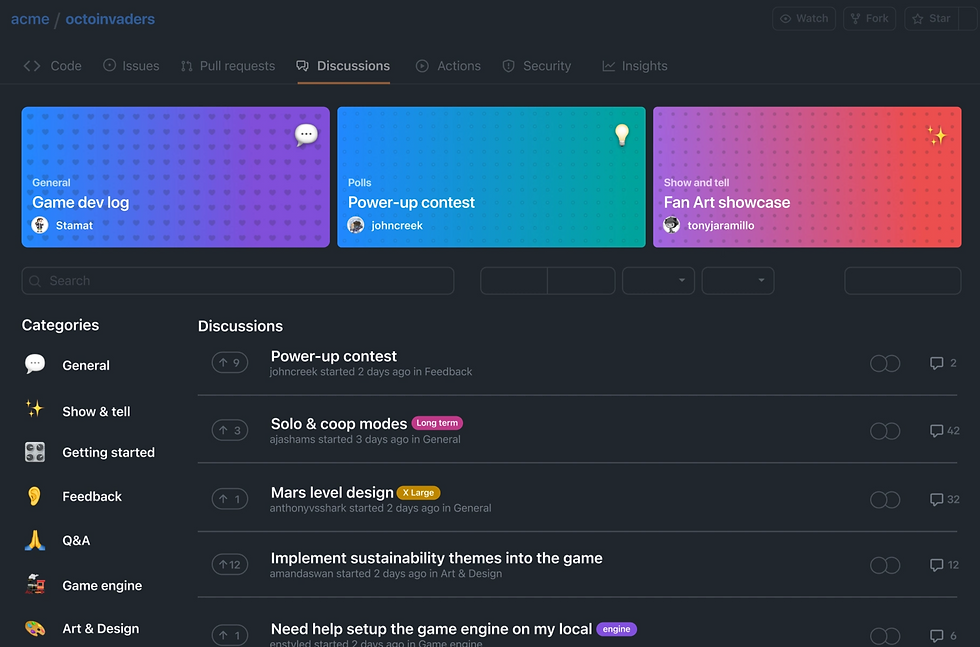Focus the discussions Search field
Viewport: 980px width, 647px height.
click(x=238, y=281)
